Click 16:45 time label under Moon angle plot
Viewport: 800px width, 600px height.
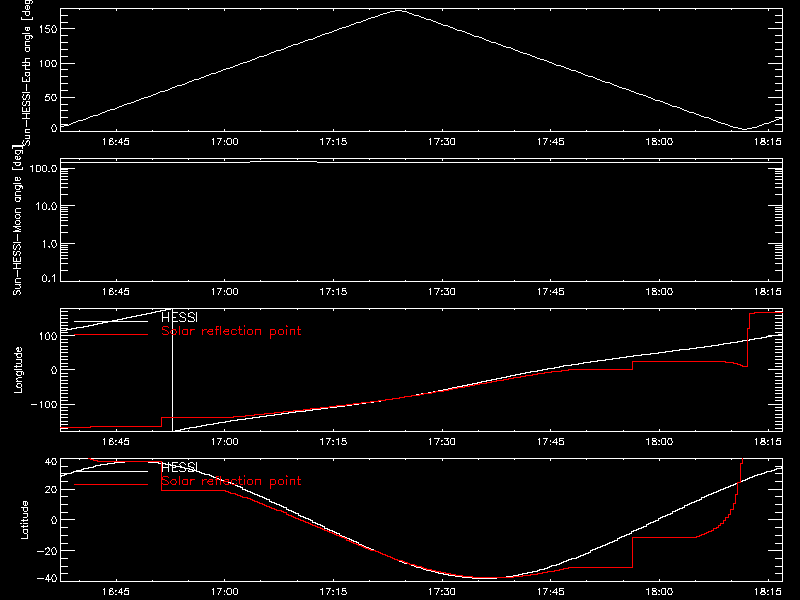pyautogui.click(x=116, y=292)
